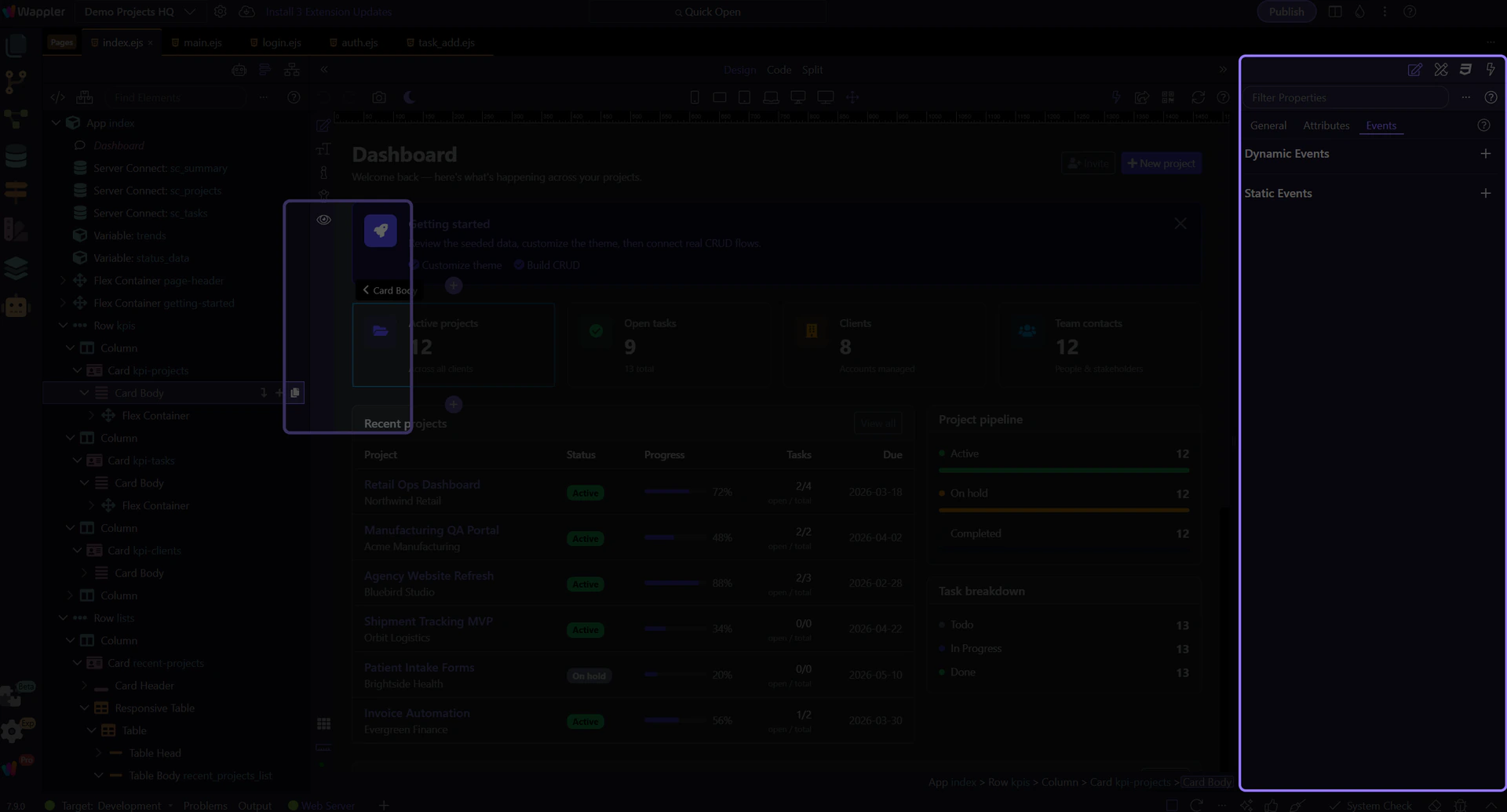Refresh the design view
Image resolution: width=1507 pixels, height=812 pixels.
coord(1198,98)
